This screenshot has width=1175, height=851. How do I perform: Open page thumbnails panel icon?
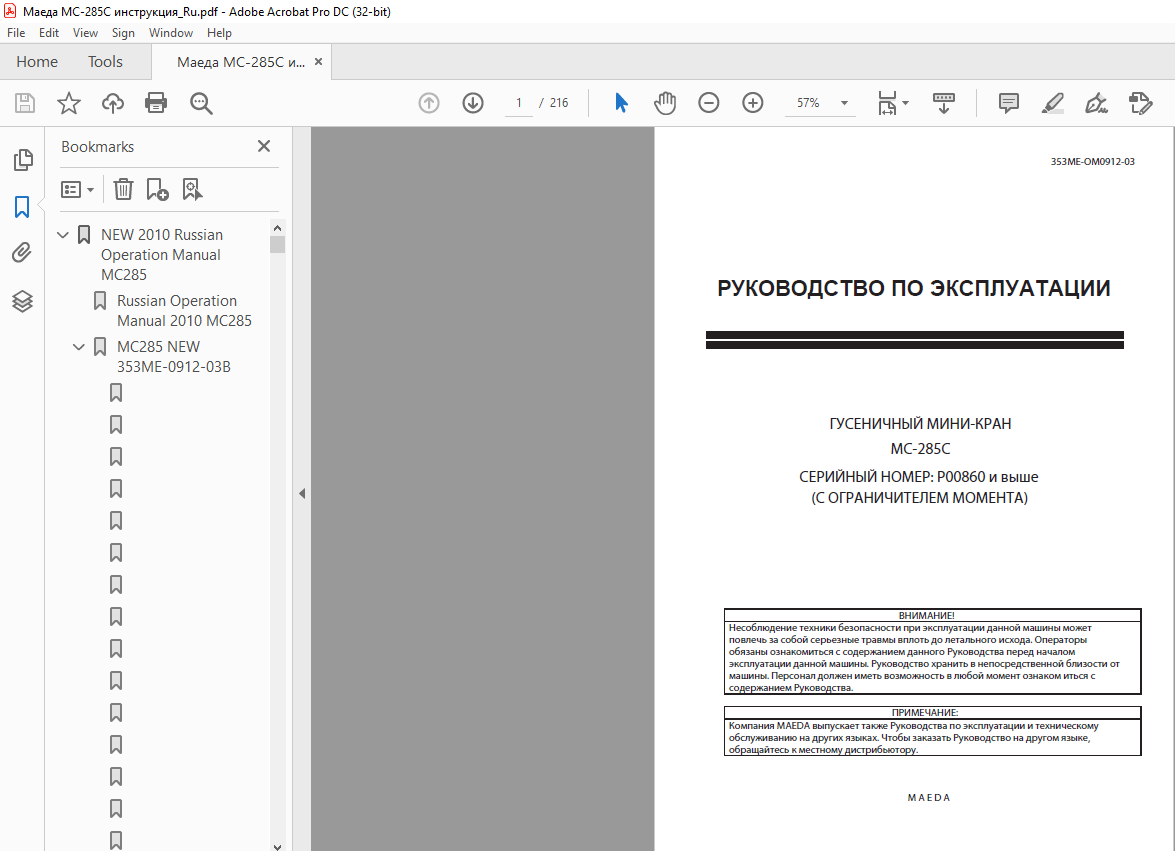click(22, 160)
